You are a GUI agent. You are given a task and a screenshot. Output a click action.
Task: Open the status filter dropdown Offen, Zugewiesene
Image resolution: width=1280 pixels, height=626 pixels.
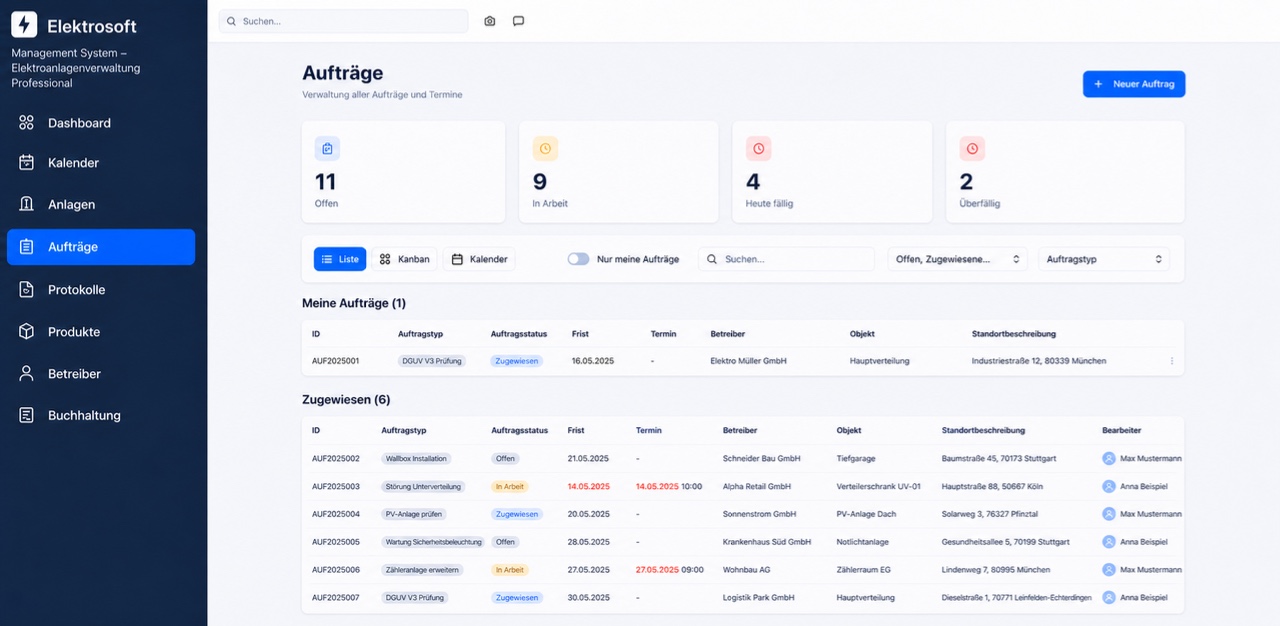958,259
